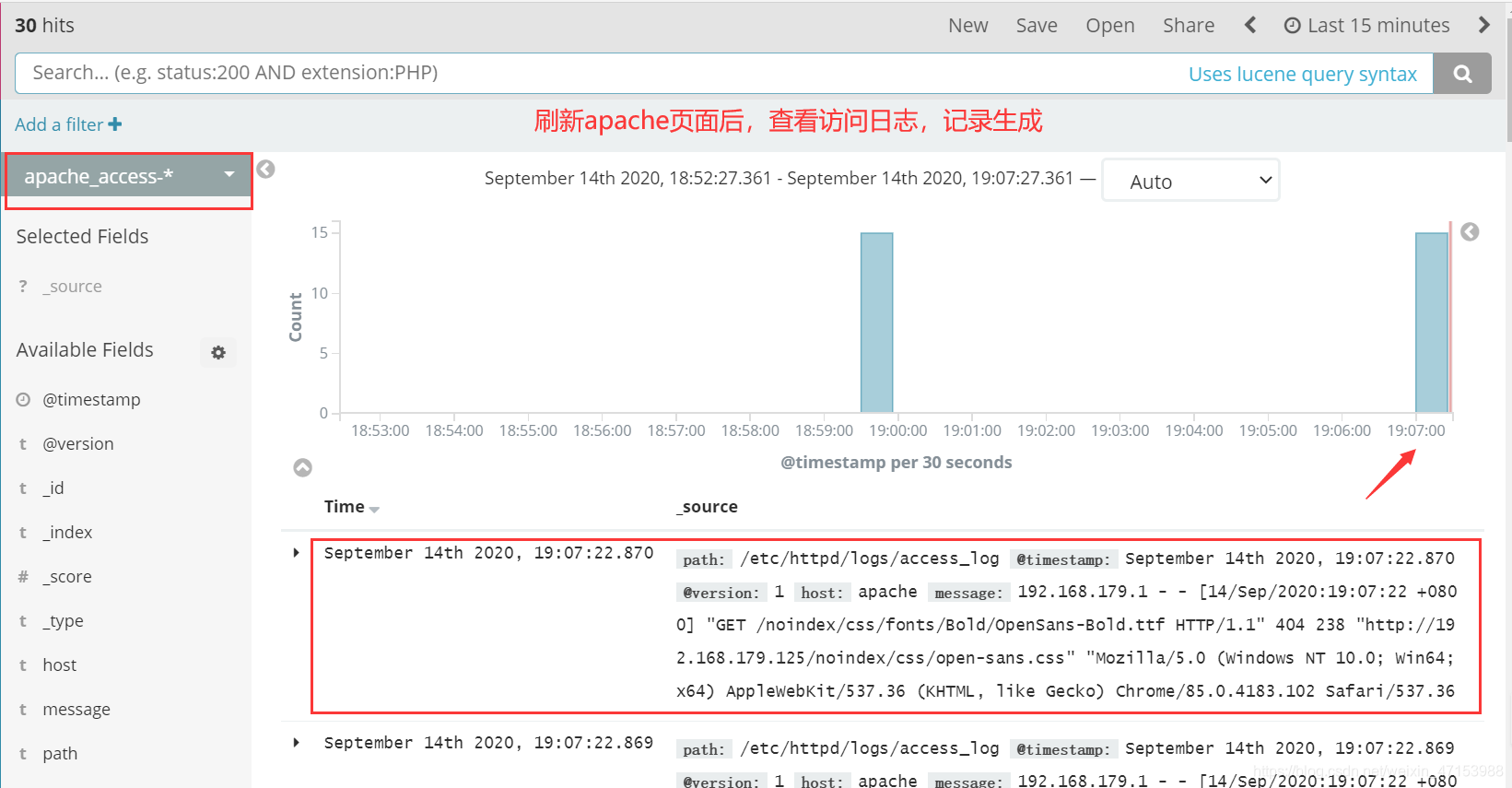Collapse histogram chart arrow icon
The image size is (1512, 788).
pyautogui.click(x=302, y=467)
